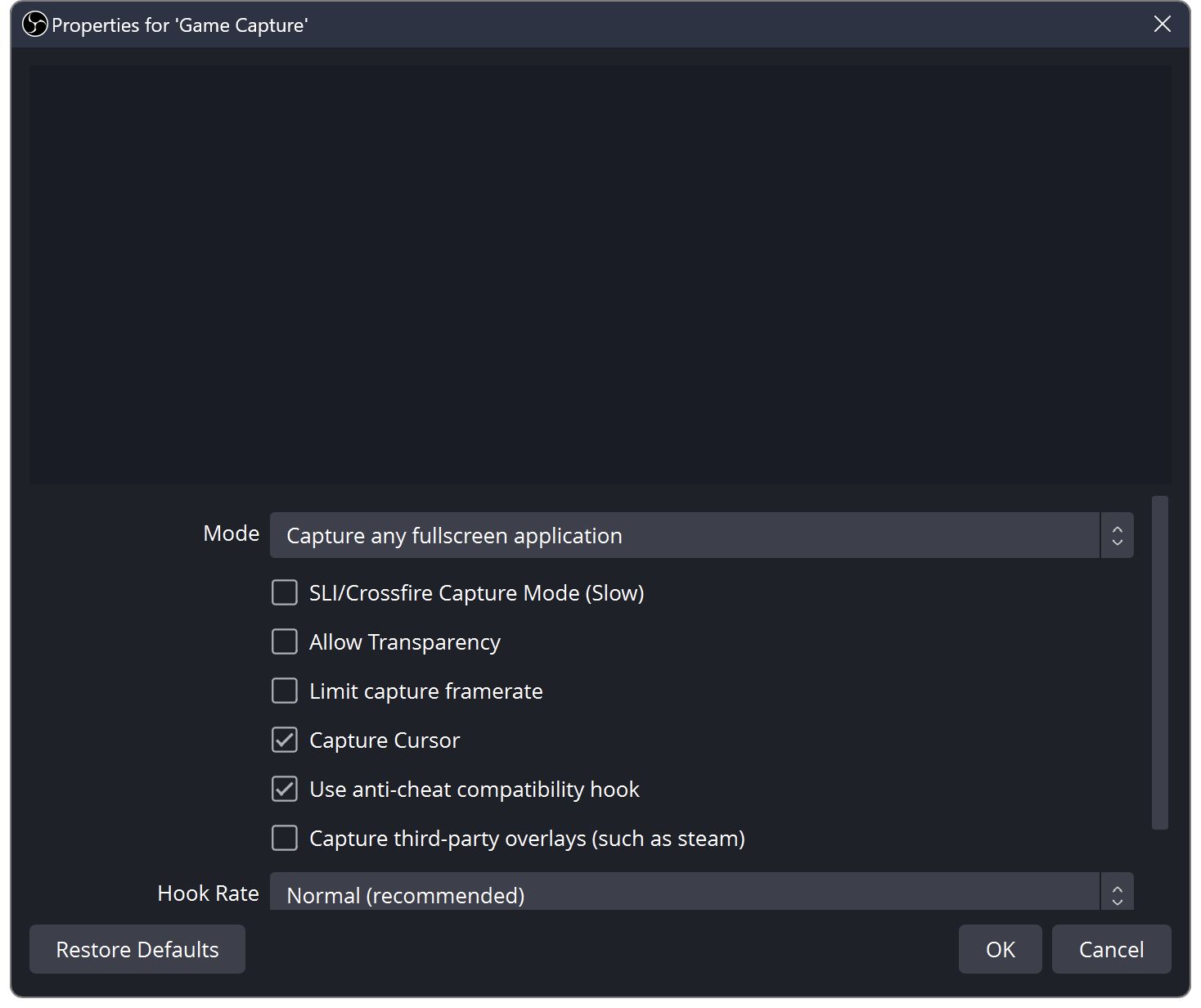Select 'Normal (recommended)' hook rate field
The image size is (1201, 1008).
click(573, 894)
